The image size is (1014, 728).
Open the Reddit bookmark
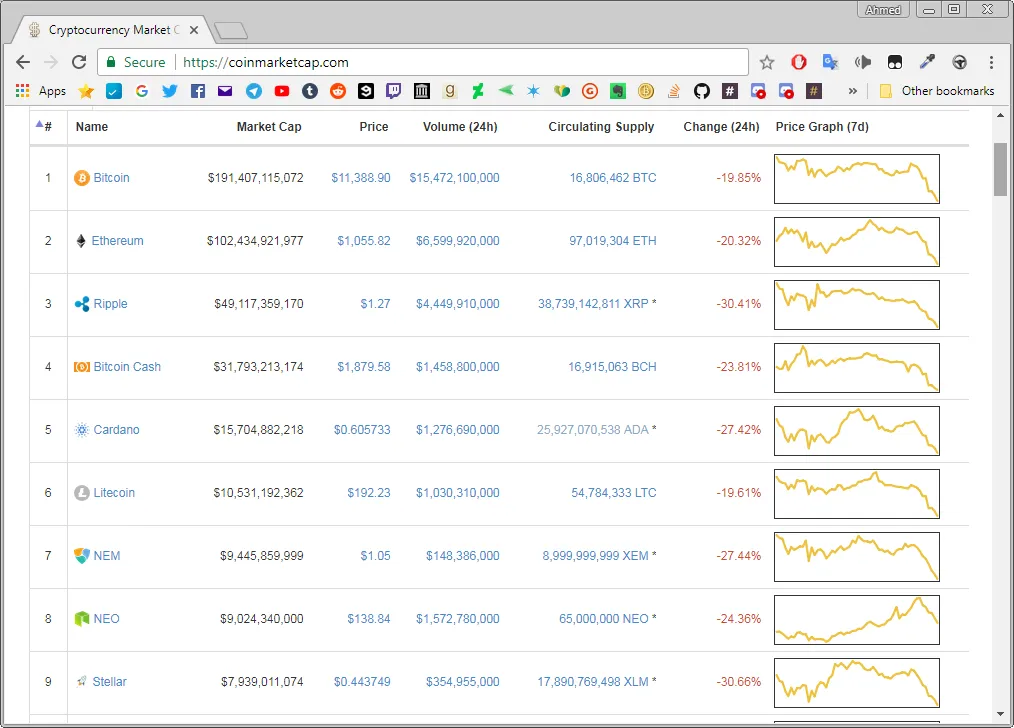338,91
